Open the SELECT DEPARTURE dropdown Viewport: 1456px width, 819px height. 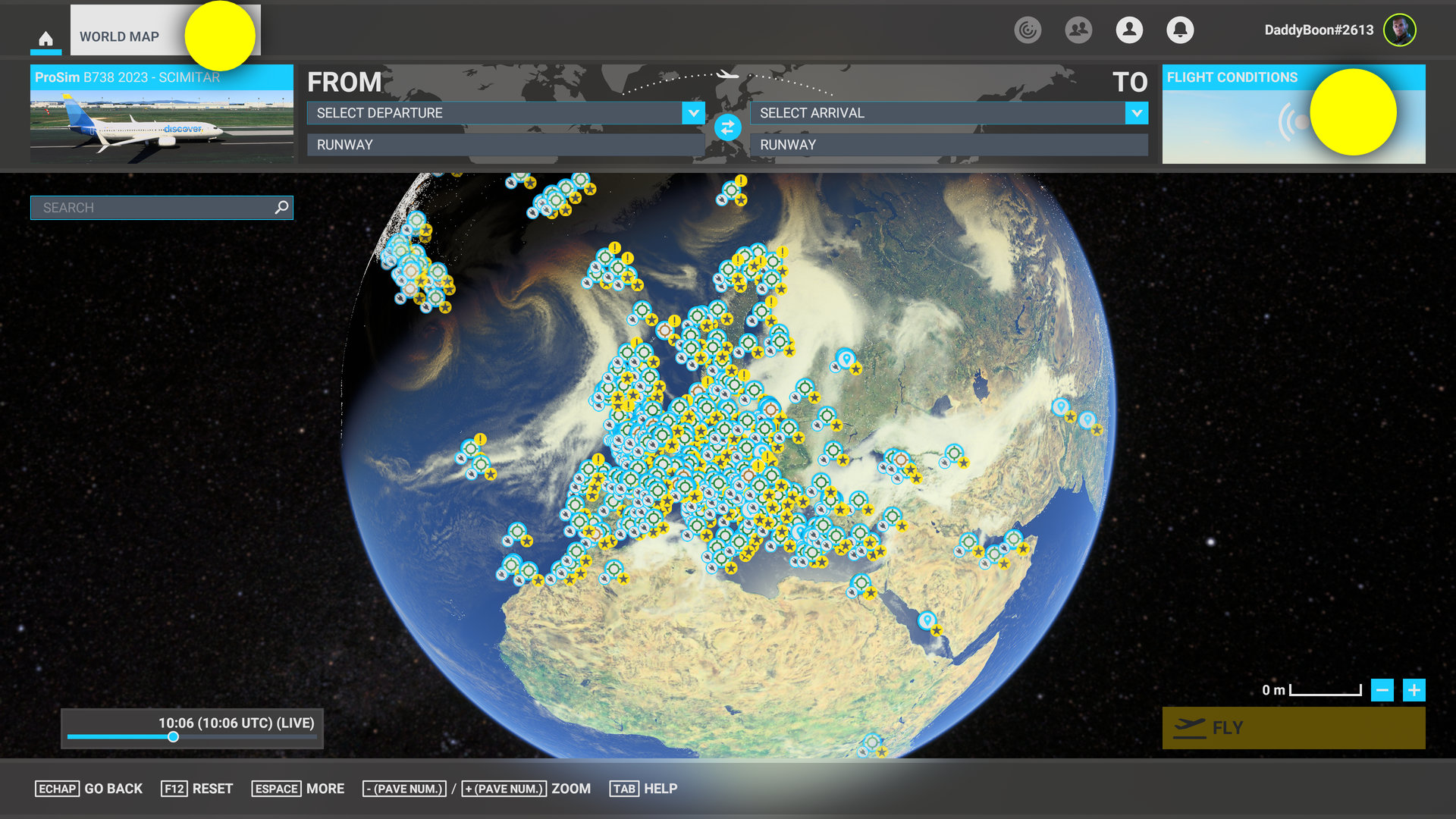coord(503,113)
